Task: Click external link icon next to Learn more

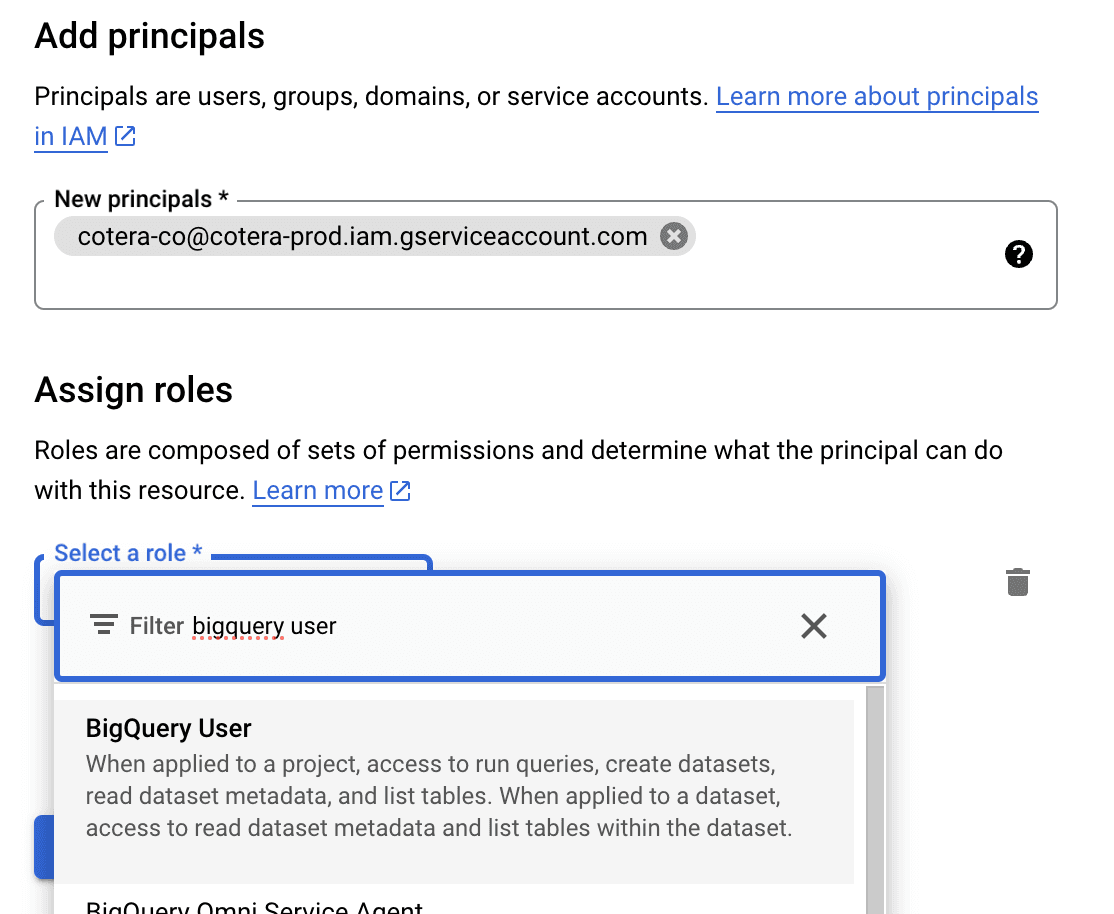Action: (400, 491)
